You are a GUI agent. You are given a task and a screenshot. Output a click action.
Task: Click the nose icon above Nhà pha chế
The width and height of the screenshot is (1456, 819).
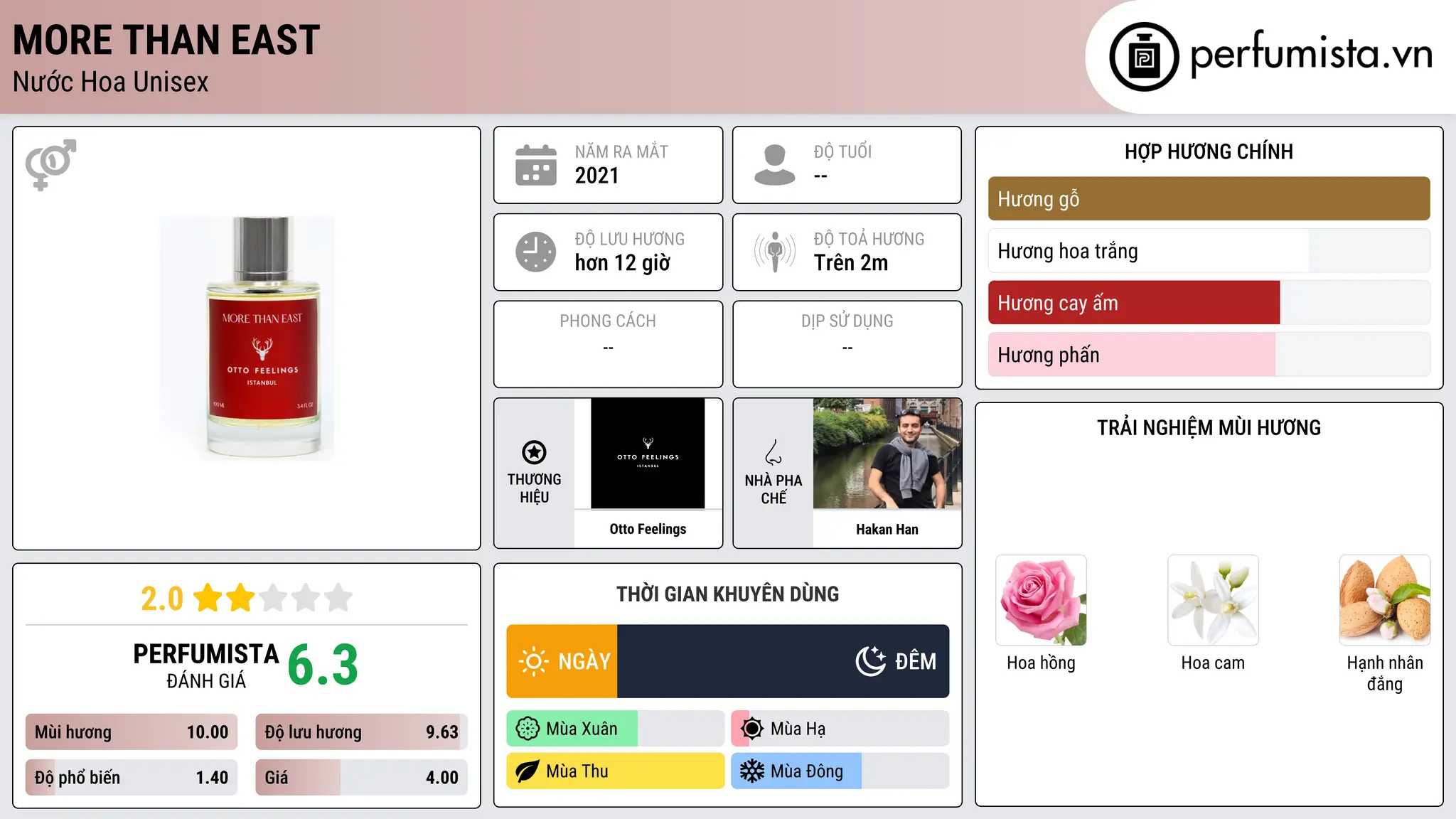pyautogui.click(x=773, y=452)
